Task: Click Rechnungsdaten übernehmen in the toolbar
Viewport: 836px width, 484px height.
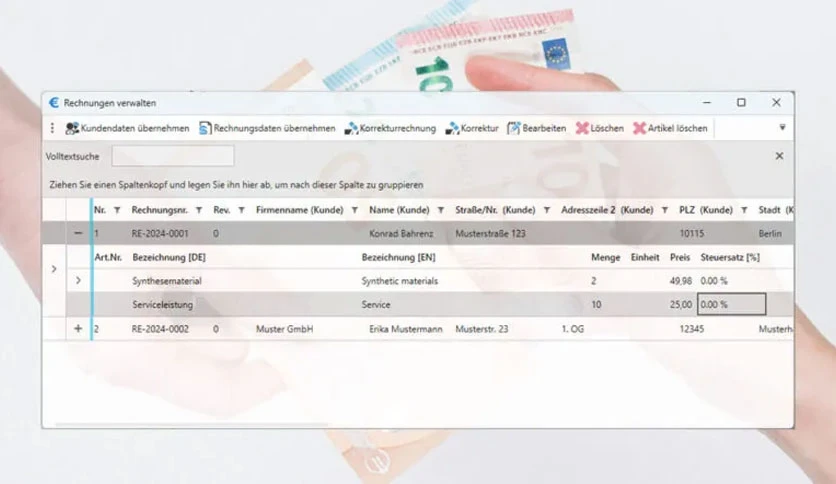Action: pos(267,128)
